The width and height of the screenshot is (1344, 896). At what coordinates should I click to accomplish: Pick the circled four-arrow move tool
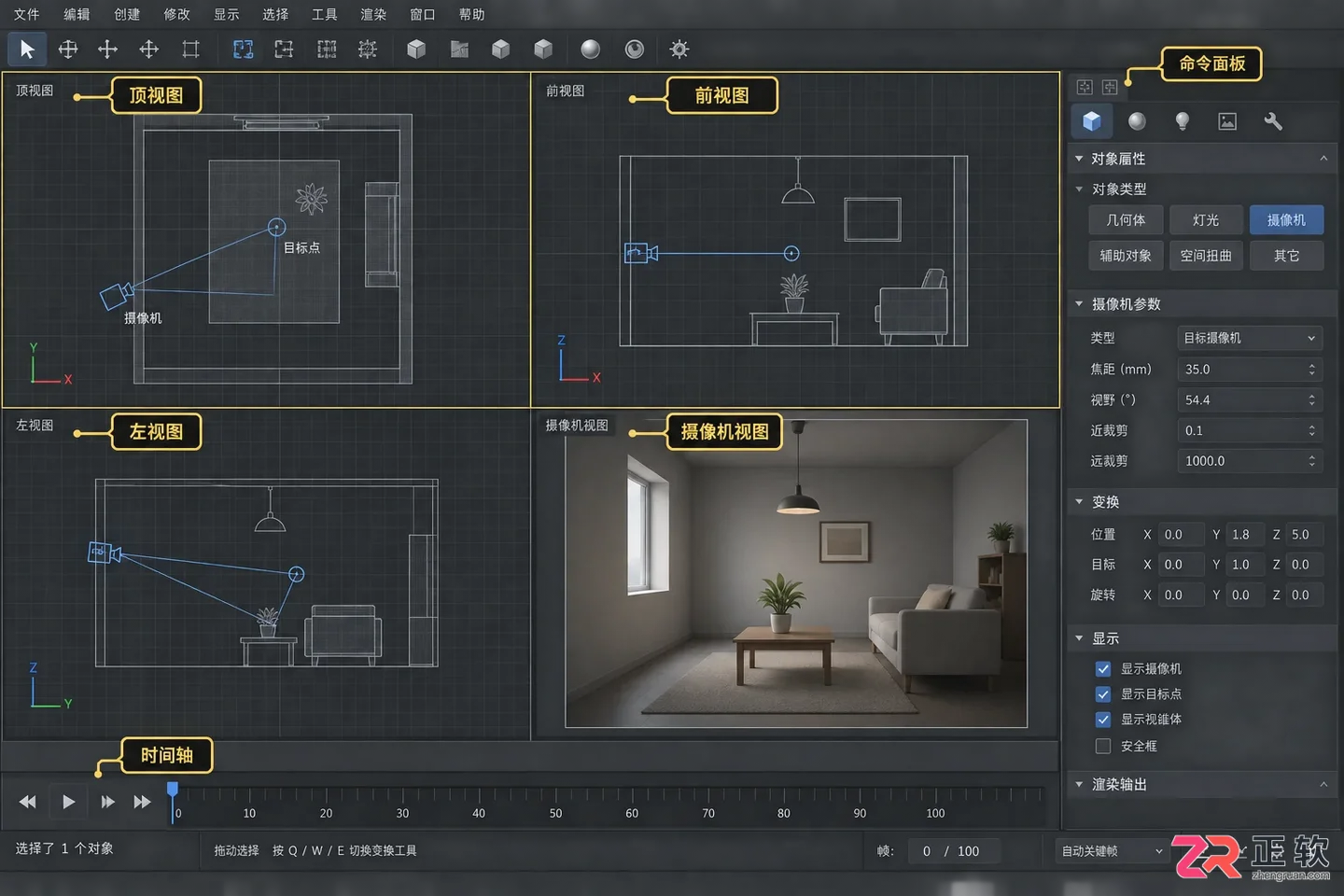point(68,49)
